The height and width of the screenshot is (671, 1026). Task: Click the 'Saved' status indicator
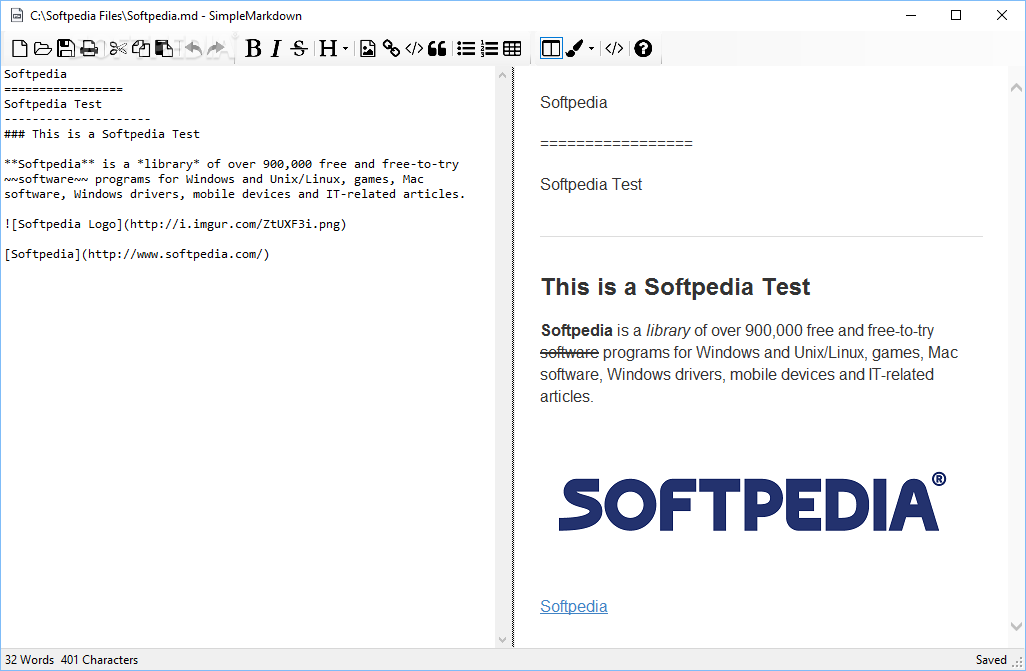pos(991,660)
